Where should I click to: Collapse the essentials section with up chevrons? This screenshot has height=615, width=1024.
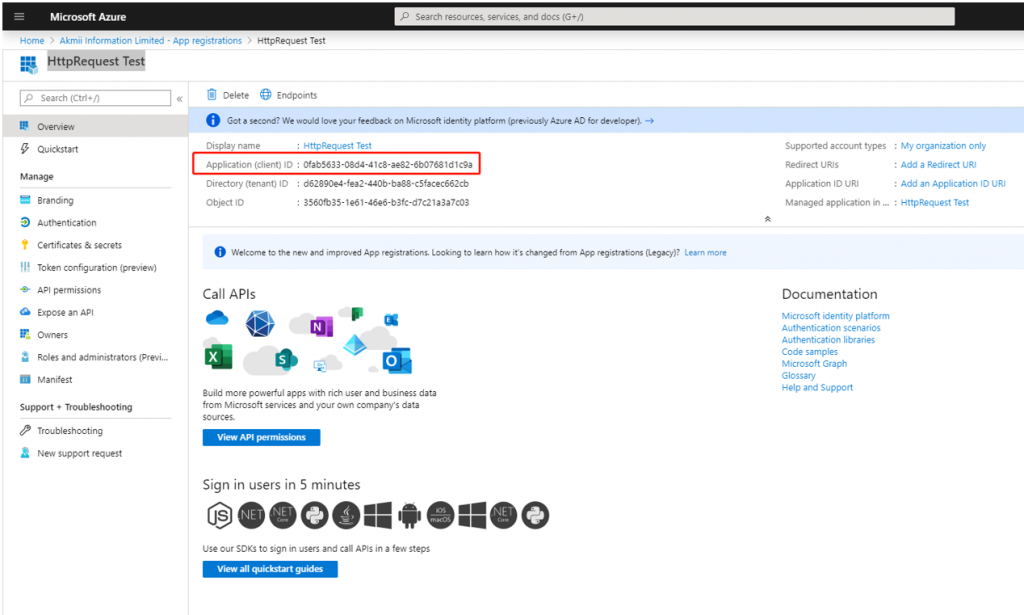point(767,219)
